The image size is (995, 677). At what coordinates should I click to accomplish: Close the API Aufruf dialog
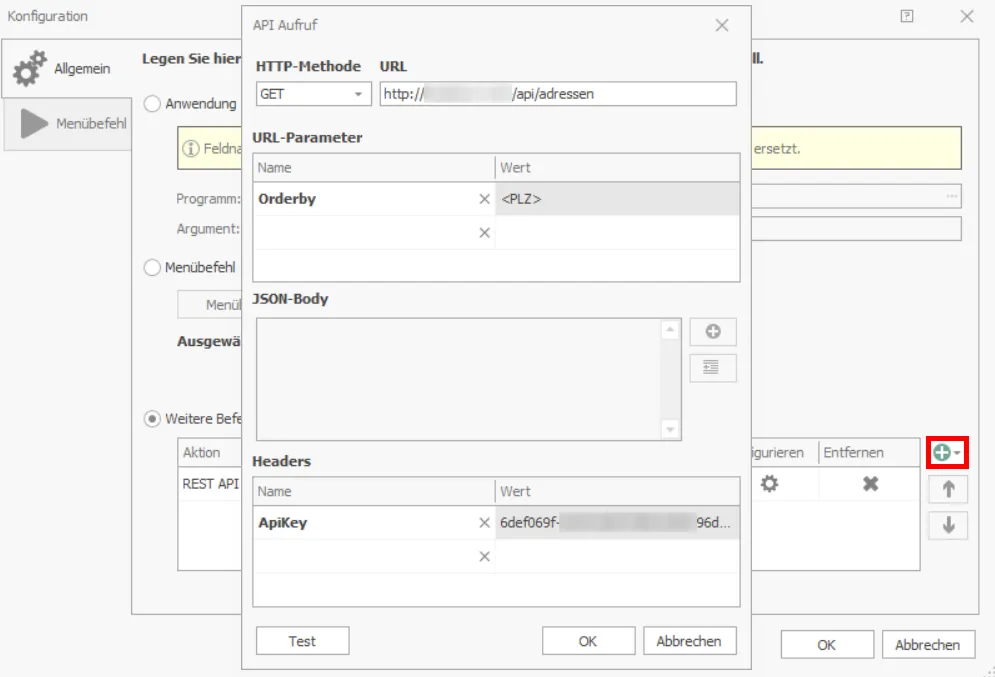[x=722, y=25]
